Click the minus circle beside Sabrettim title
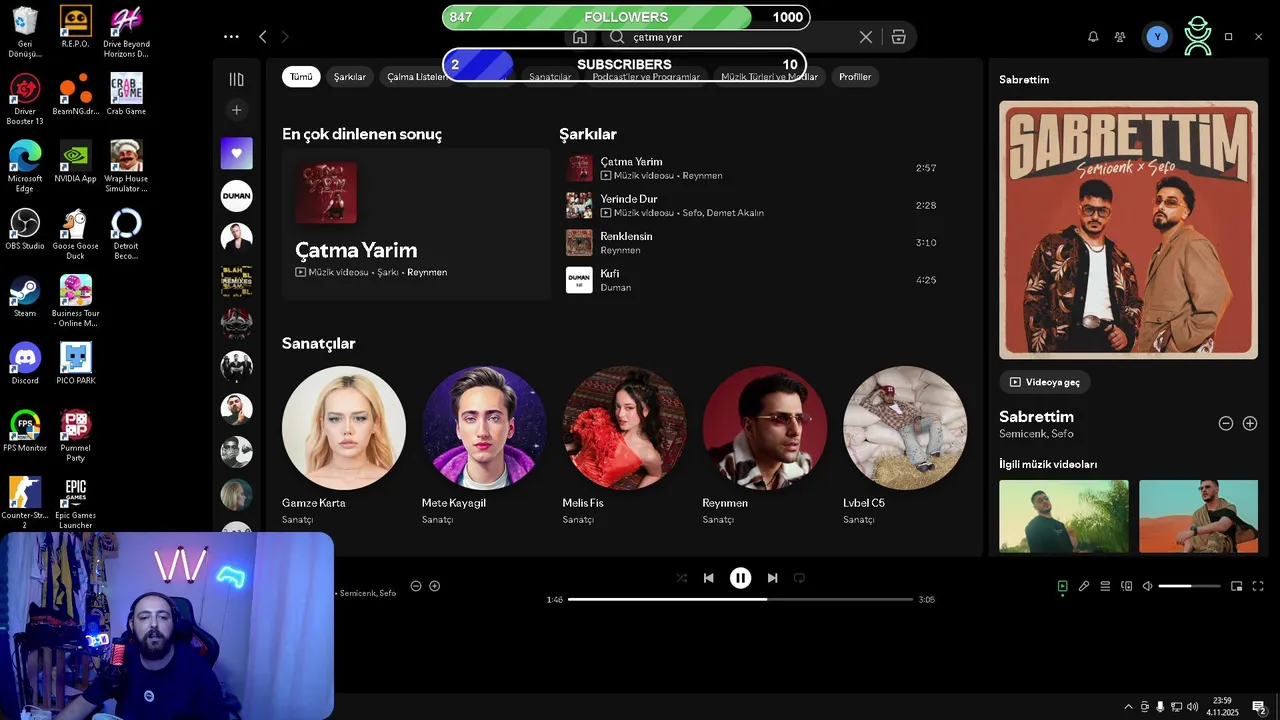The image size is (1280, 720). pos(1226,423)
